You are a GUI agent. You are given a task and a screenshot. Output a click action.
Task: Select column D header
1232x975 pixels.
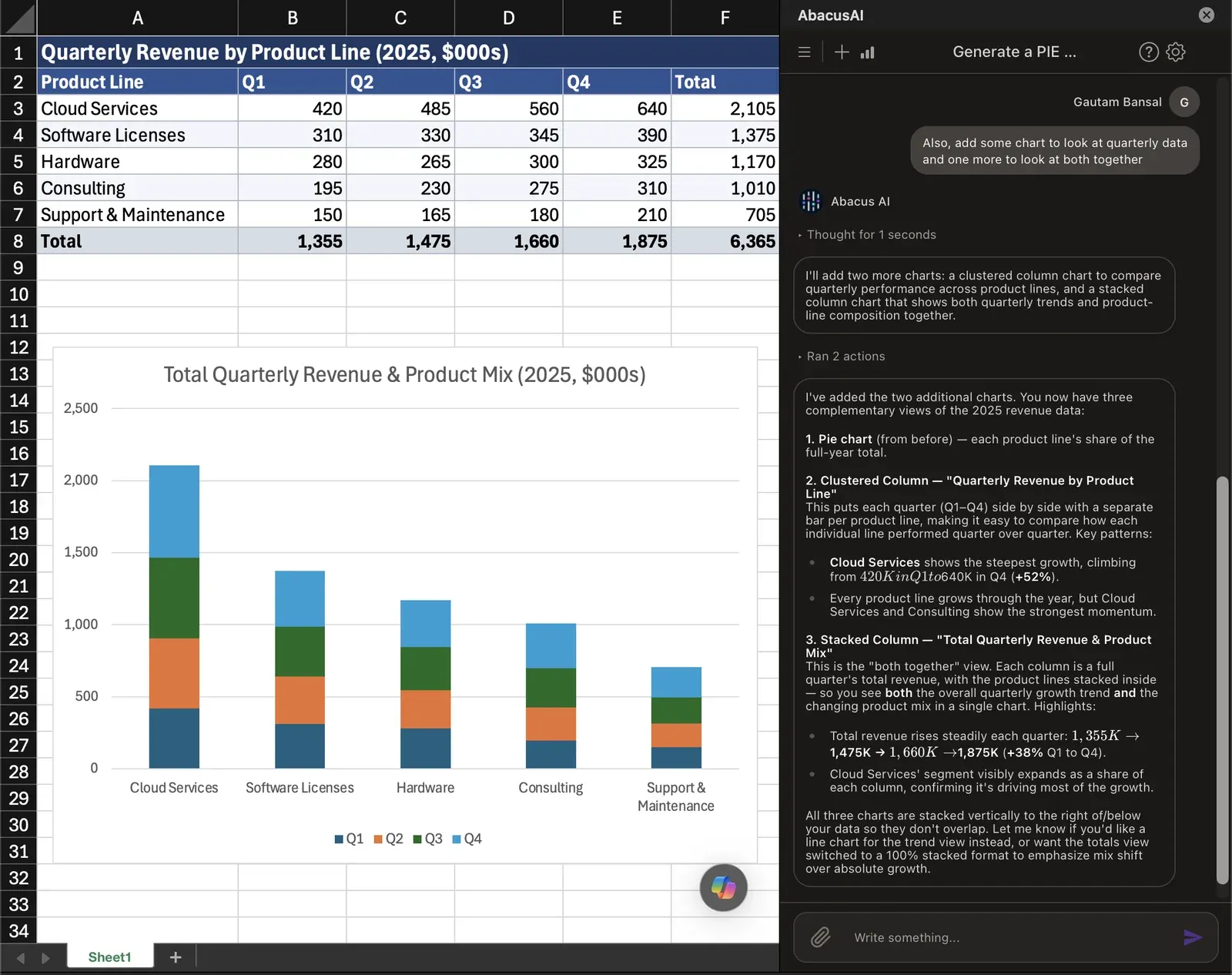(x=508, y=18)
